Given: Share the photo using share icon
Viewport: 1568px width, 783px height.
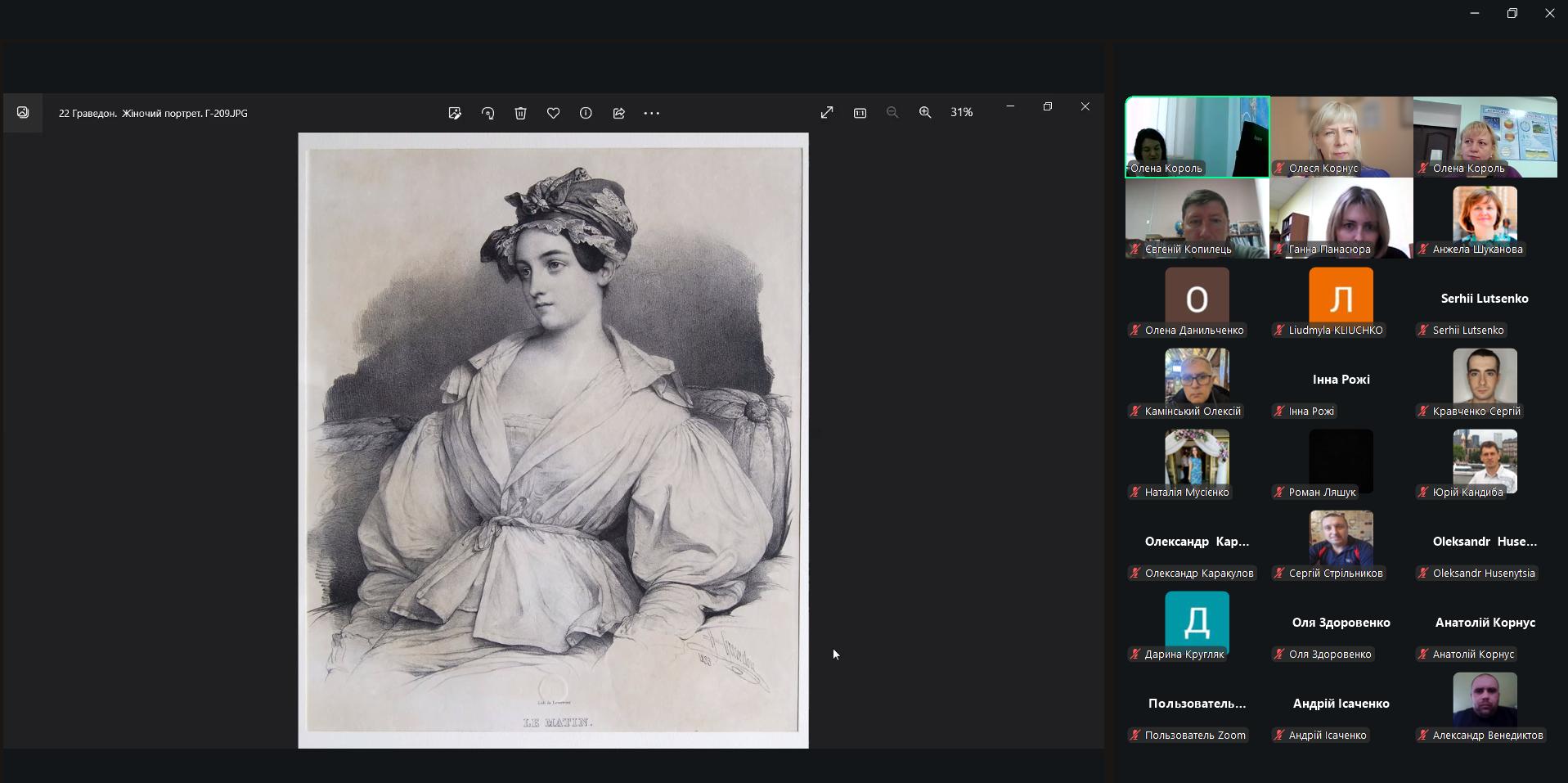Looking at the screenshot, I should pos(618,113).
